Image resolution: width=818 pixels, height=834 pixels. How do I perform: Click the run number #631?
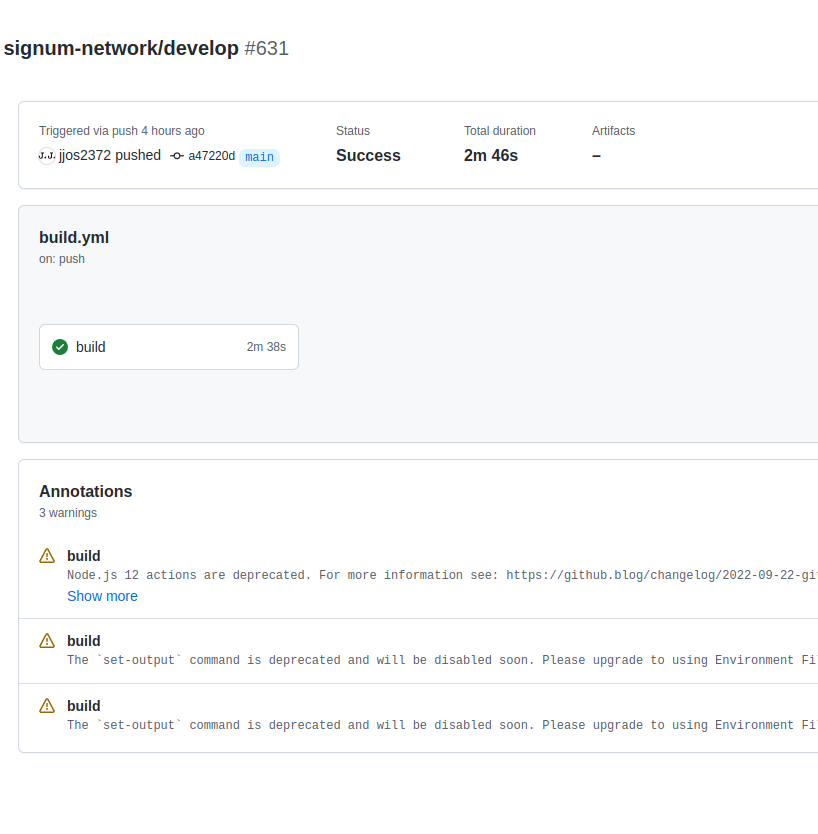[266, 48]
